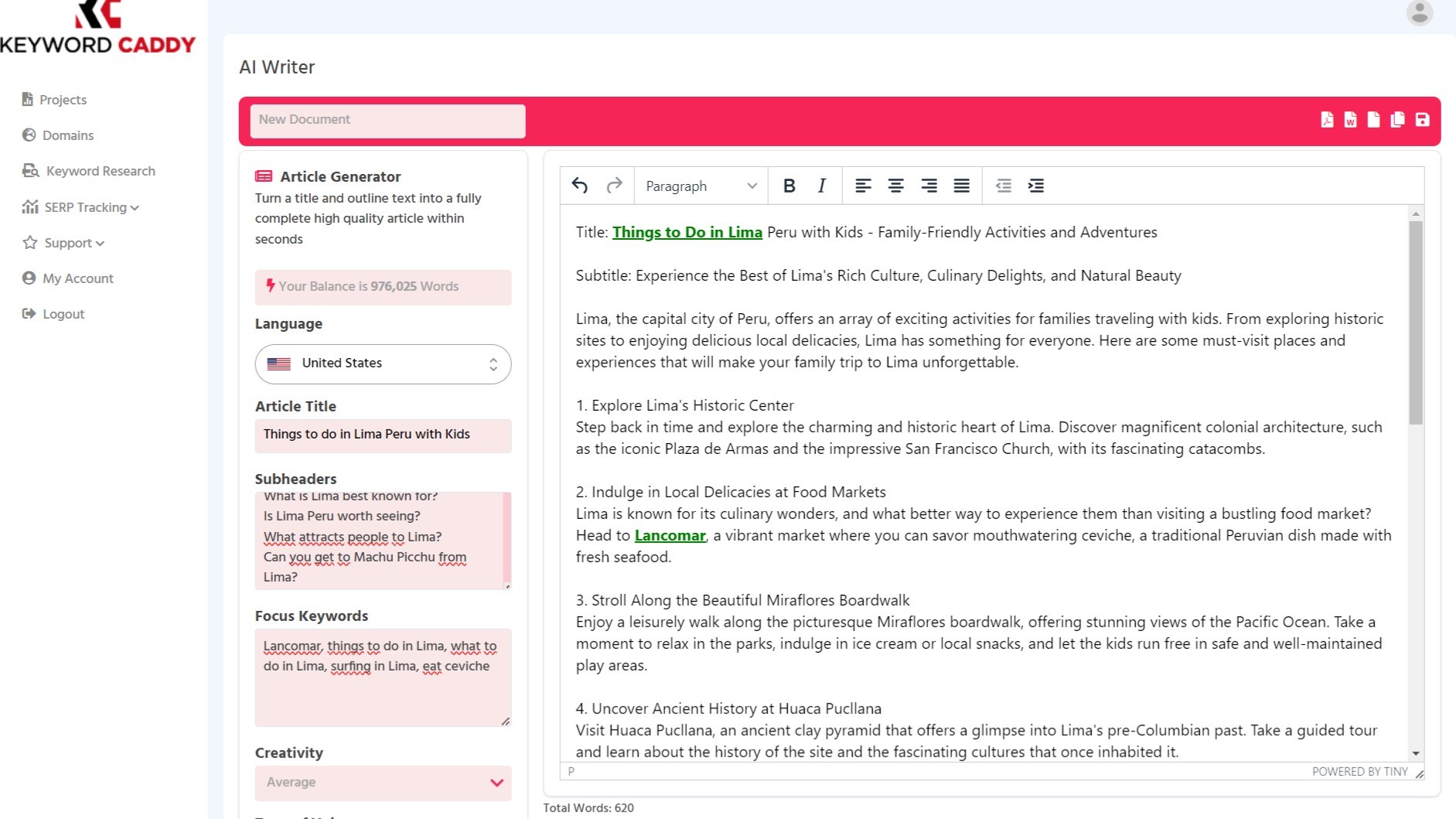This screenshot has height=819, width=1456.
Task: Click Logout in the sidebar
Action: (x=53, y=314)
